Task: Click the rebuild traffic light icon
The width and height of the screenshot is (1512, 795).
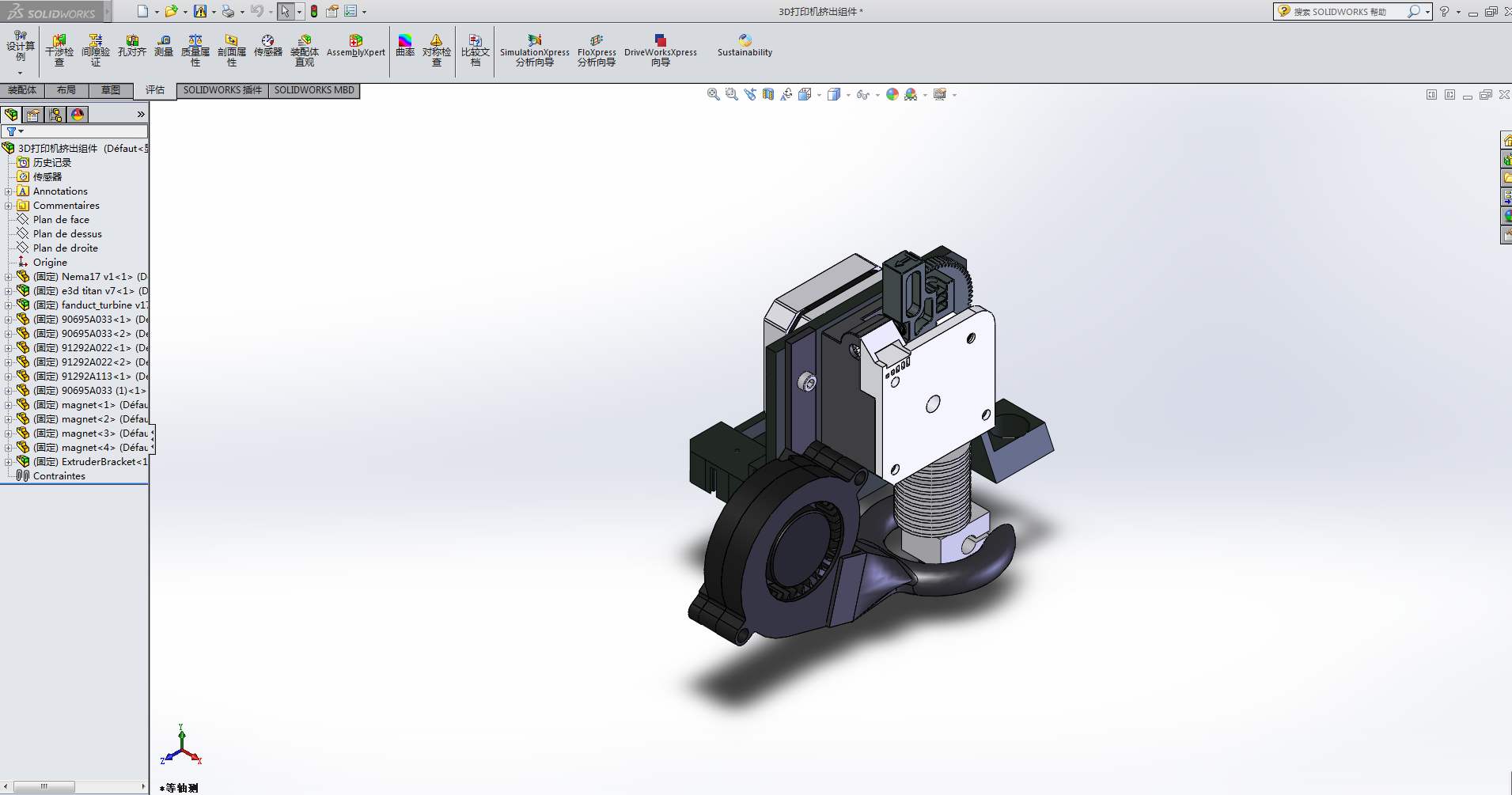Action: click(314, 11)
